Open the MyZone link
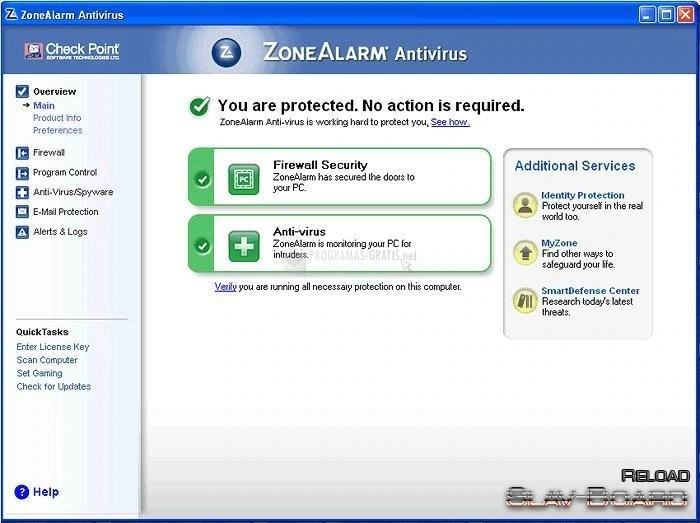Screen dimensions: 700x523 pyautogui.click(x=559, y=243)
